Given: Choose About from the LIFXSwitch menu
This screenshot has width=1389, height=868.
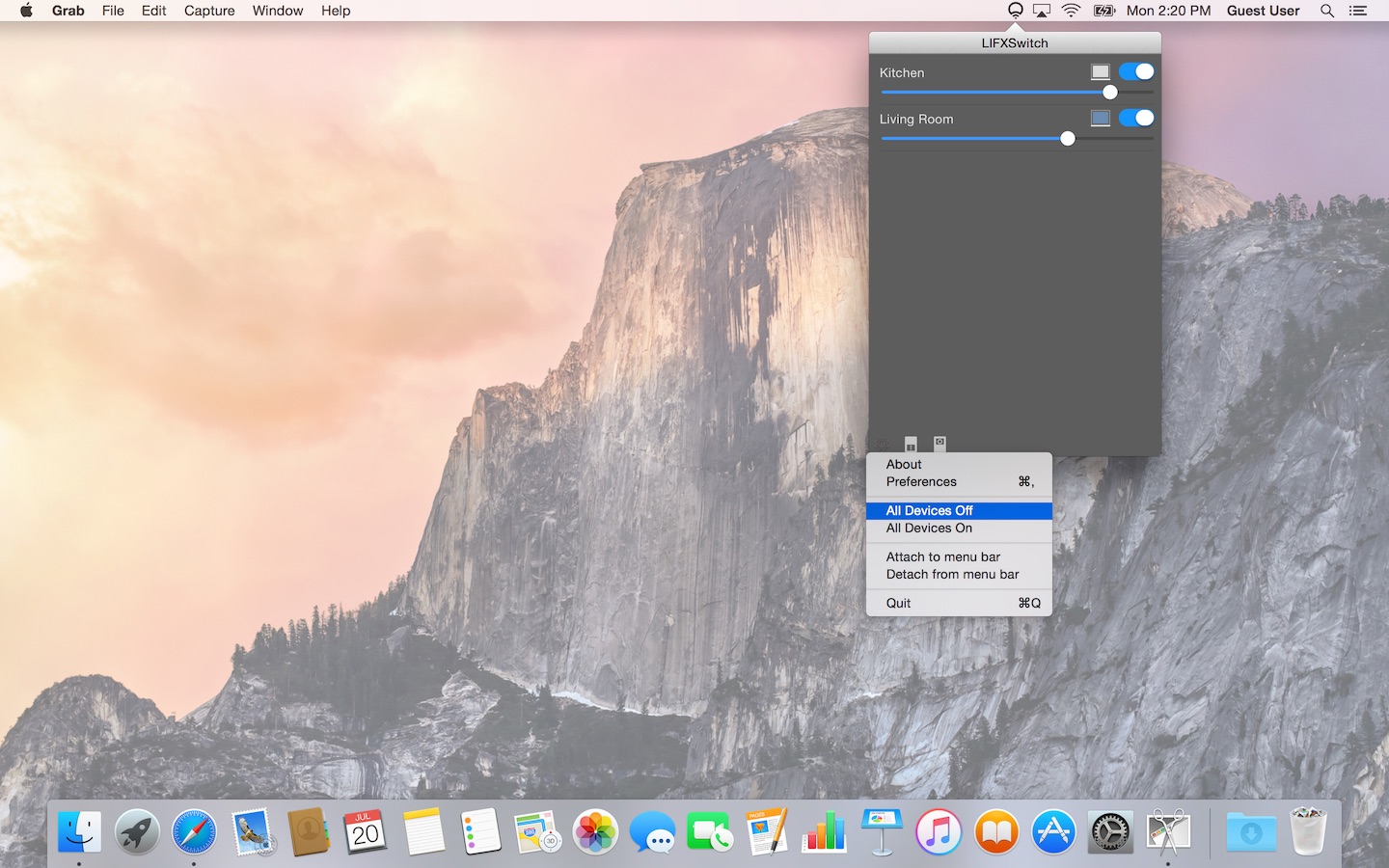Looking at the screenshot, I should click(x=959, y=464).
